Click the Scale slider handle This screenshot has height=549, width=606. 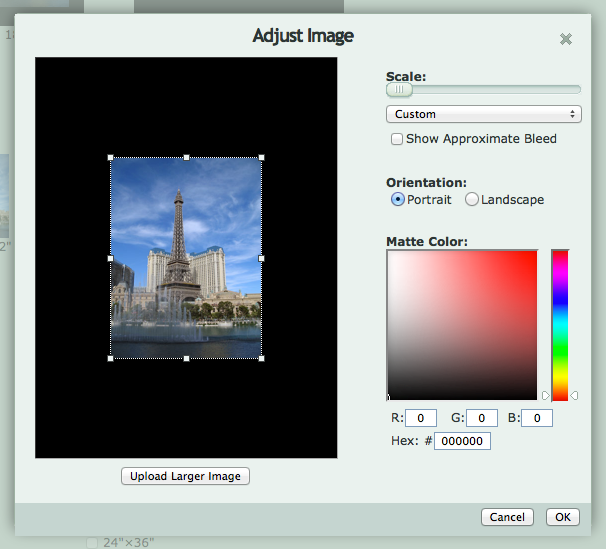tap(399, 90)
